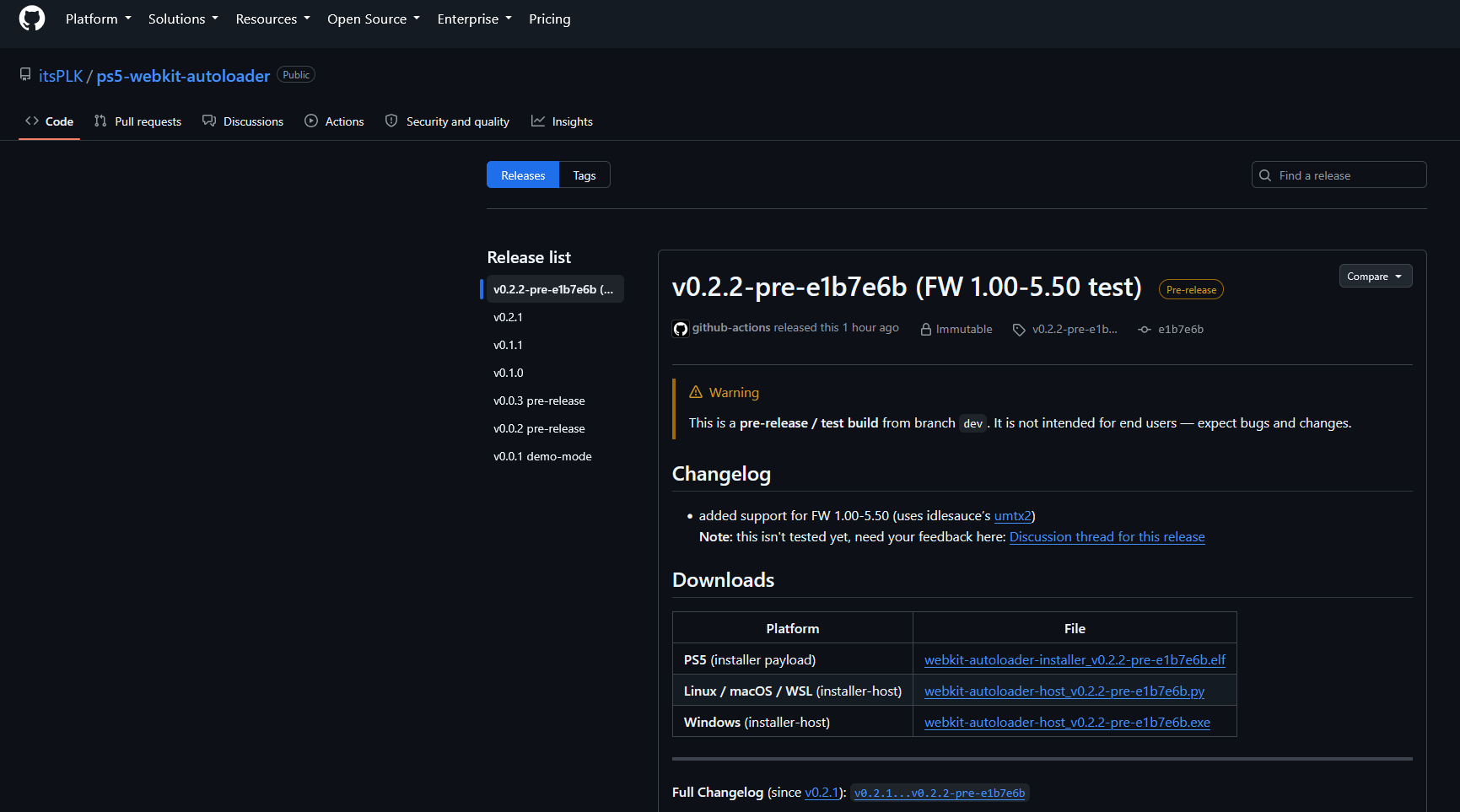Switch to the Code tab
Screen dimensions: 1460x812
50,121
